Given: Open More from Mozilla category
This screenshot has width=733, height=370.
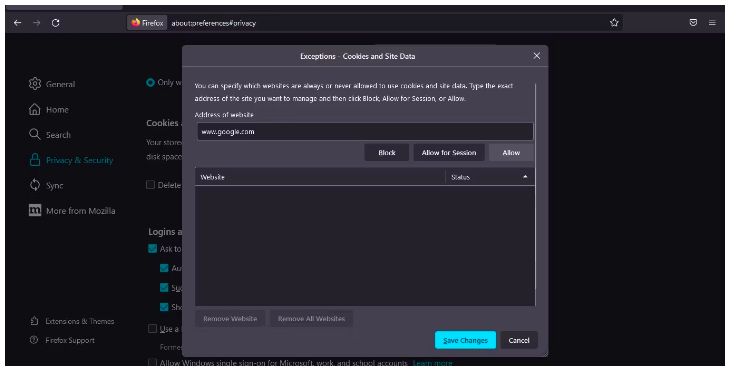Looking at the screenshot, I should pyautogui.click(x=80, y=211).
